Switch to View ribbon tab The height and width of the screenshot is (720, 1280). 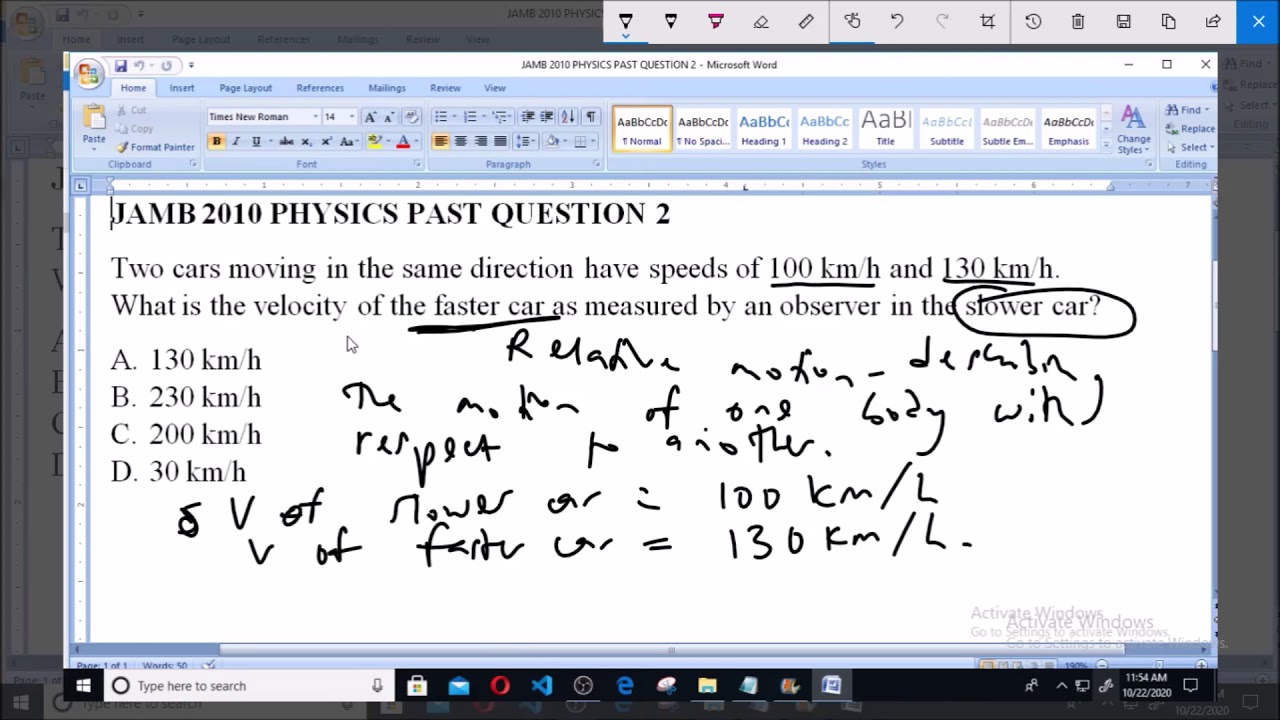[495, 88]
